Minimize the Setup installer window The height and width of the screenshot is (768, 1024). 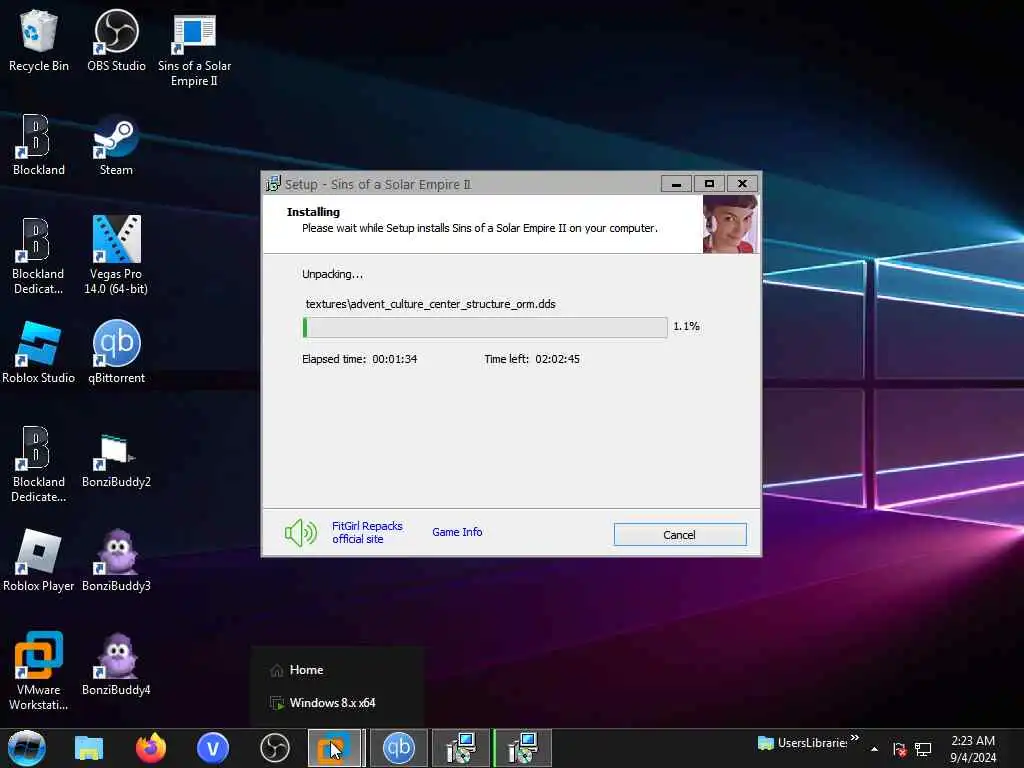point(676,184)
